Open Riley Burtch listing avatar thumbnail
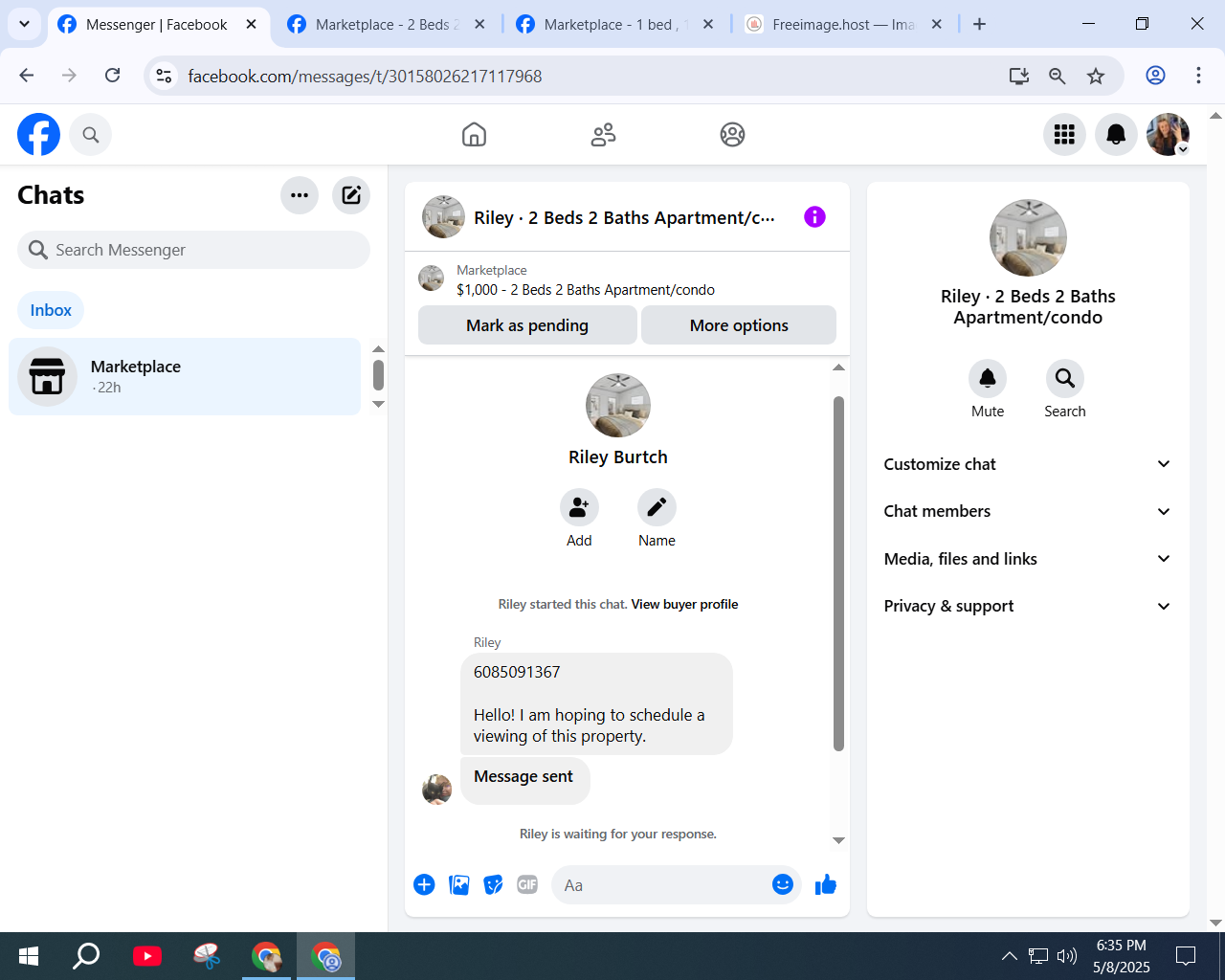 pos(618,406)
